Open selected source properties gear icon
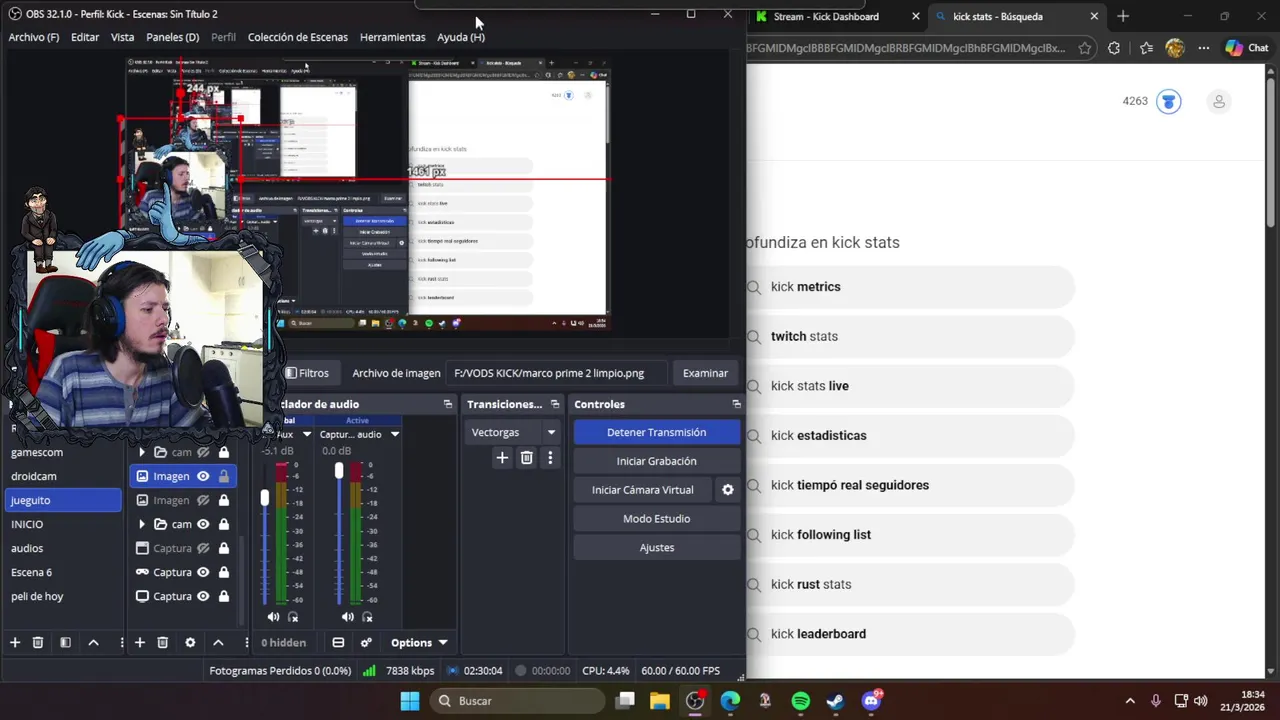The image size is (1280, 720). pos(190,642)
